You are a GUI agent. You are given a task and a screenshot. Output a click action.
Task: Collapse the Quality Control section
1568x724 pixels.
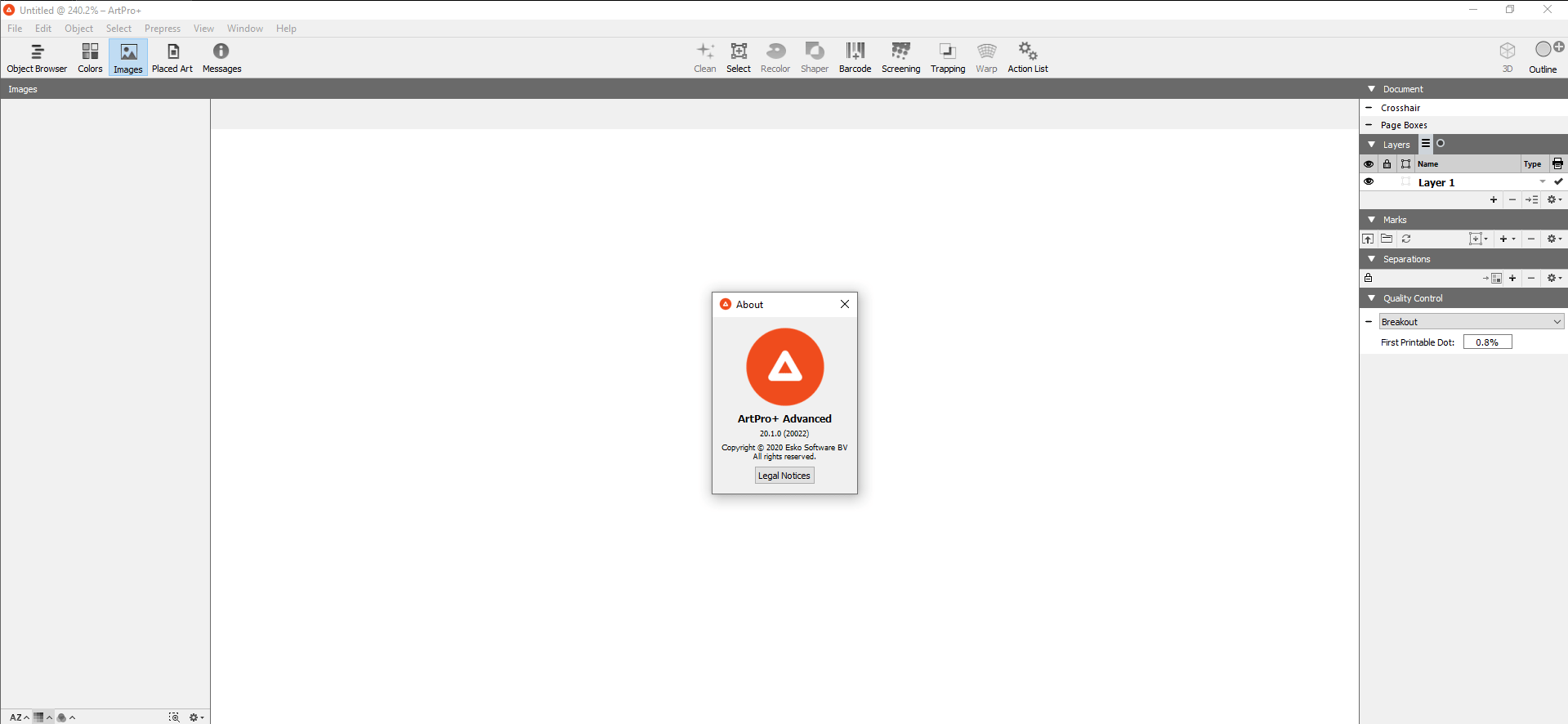pyautogui.click(x=1371, y=298)
